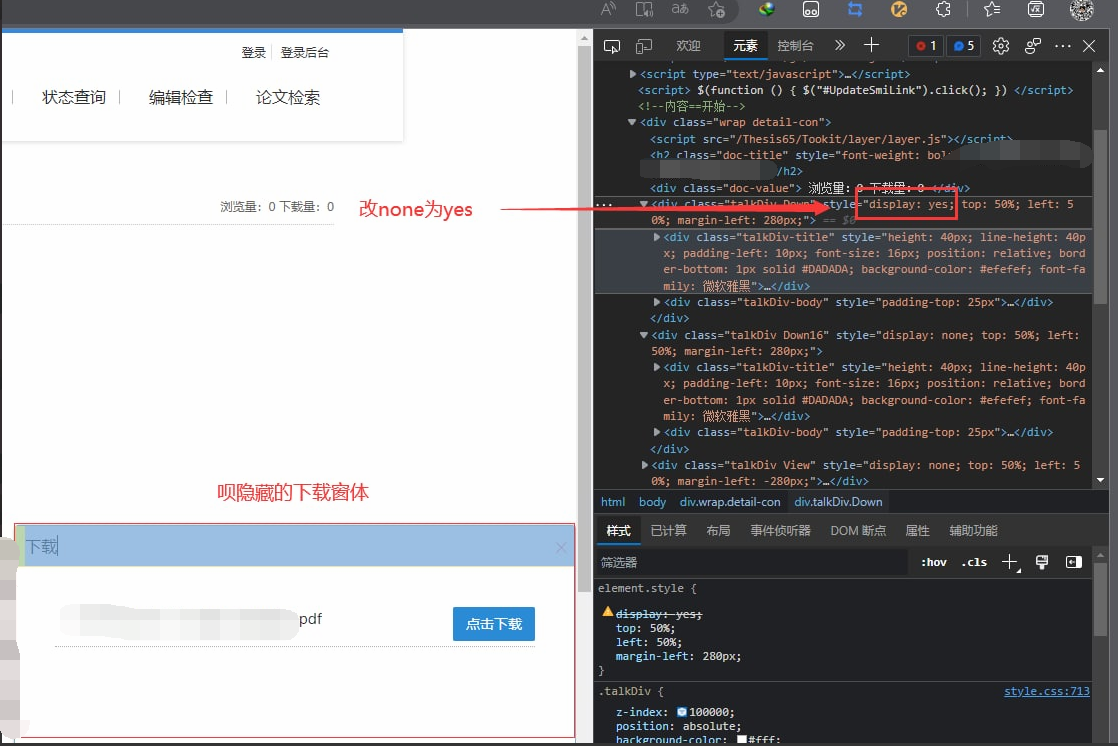Click the 登录后台 link
The height and width of the screenshot is (746, 1118).
304,52
